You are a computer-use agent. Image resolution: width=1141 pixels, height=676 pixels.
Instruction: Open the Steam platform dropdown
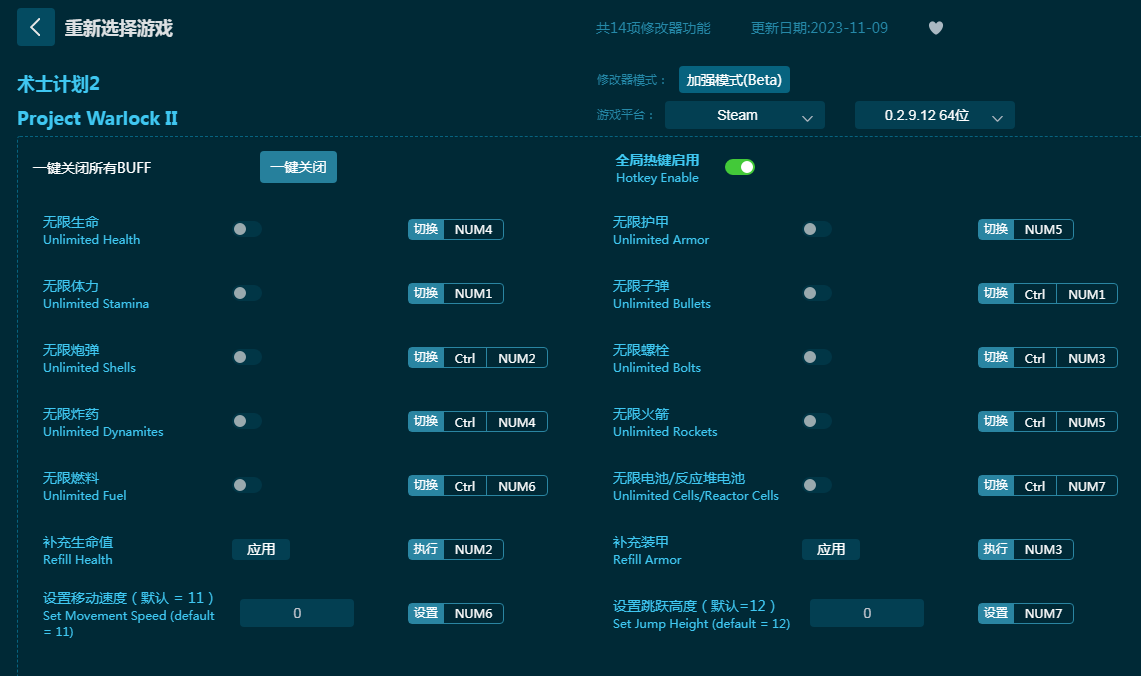[x=744, y=115]
